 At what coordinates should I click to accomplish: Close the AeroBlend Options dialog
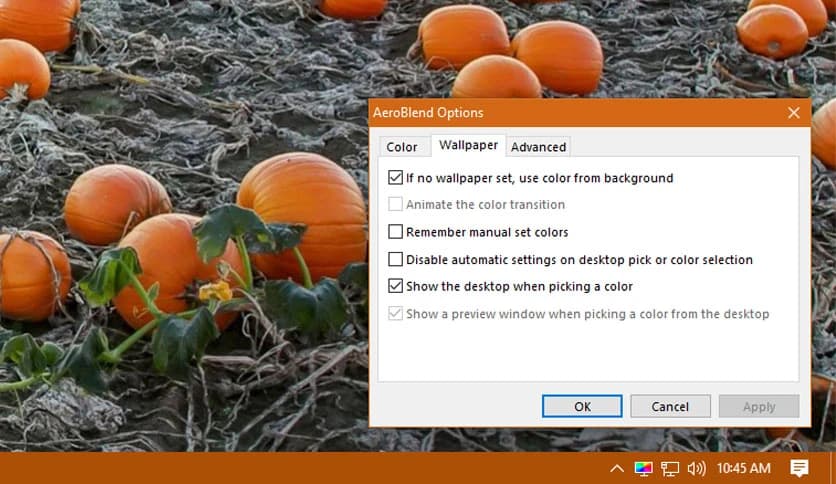[x=793, y=112]
